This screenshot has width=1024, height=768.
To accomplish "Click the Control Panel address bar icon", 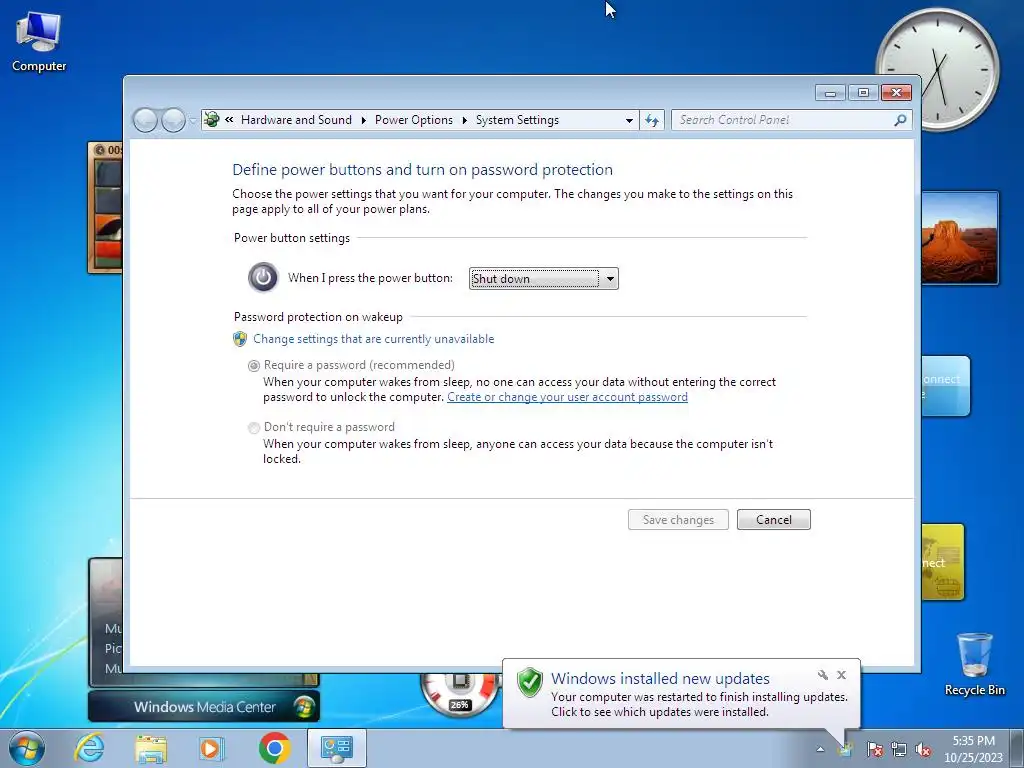I will click(x=212, y=120).
